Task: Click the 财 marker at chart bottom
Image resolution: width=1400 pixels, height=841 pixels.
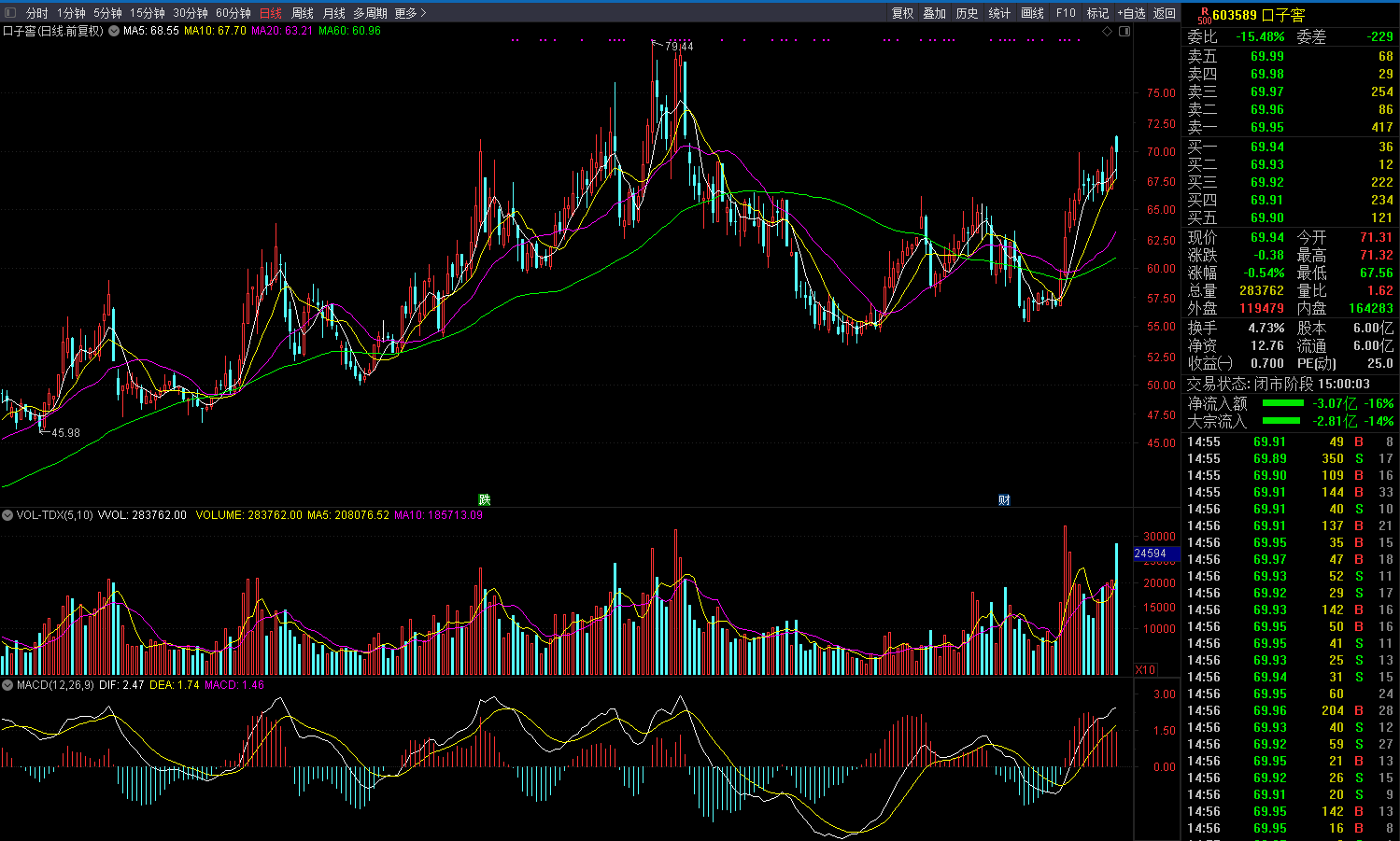Action: [x=1004, y=500]
